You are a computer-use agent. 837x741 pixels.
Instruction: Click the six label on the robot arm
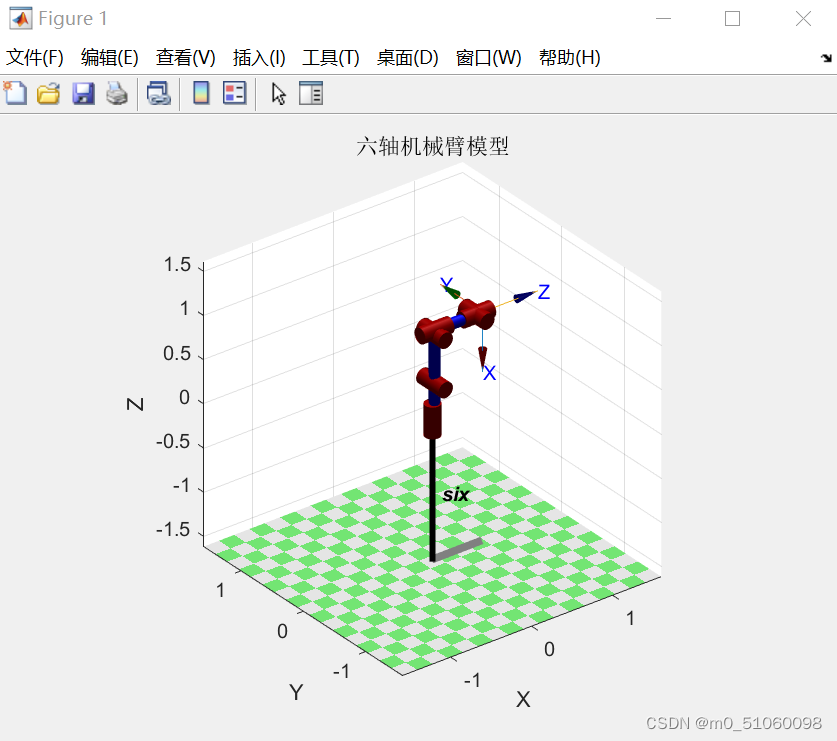point(456,494)
